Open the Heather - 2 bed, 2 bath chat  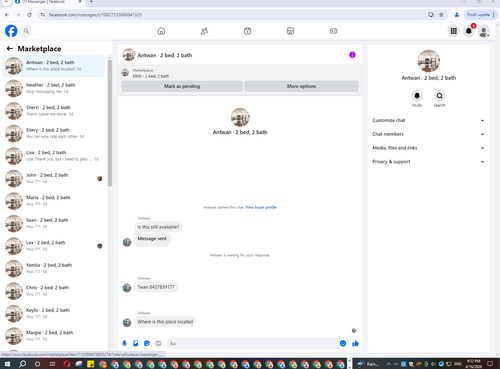(54, 88)
